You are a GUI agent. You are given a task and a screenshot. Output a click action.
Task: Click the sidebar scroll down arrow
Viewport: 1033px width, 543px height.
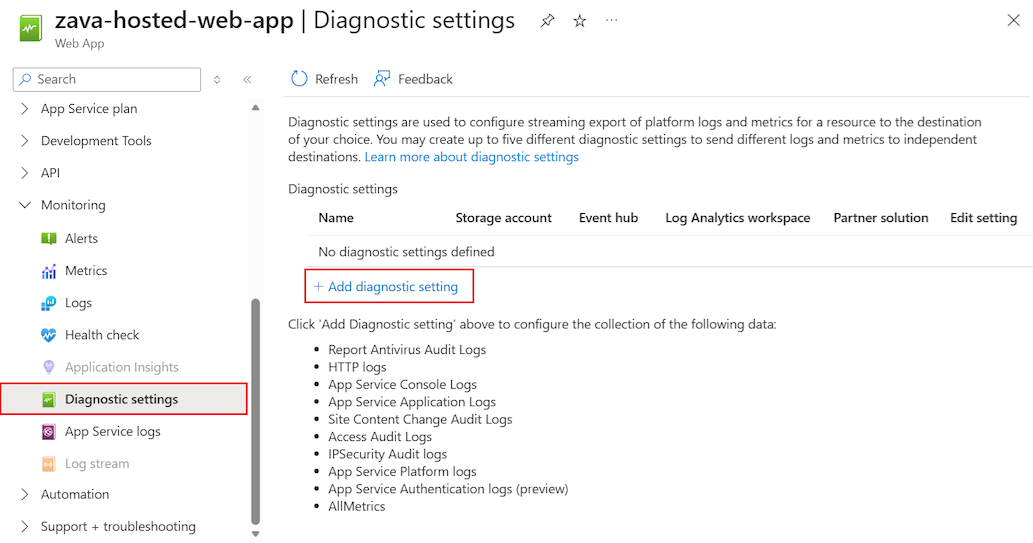pyautogui.click(x=256, y=534)
